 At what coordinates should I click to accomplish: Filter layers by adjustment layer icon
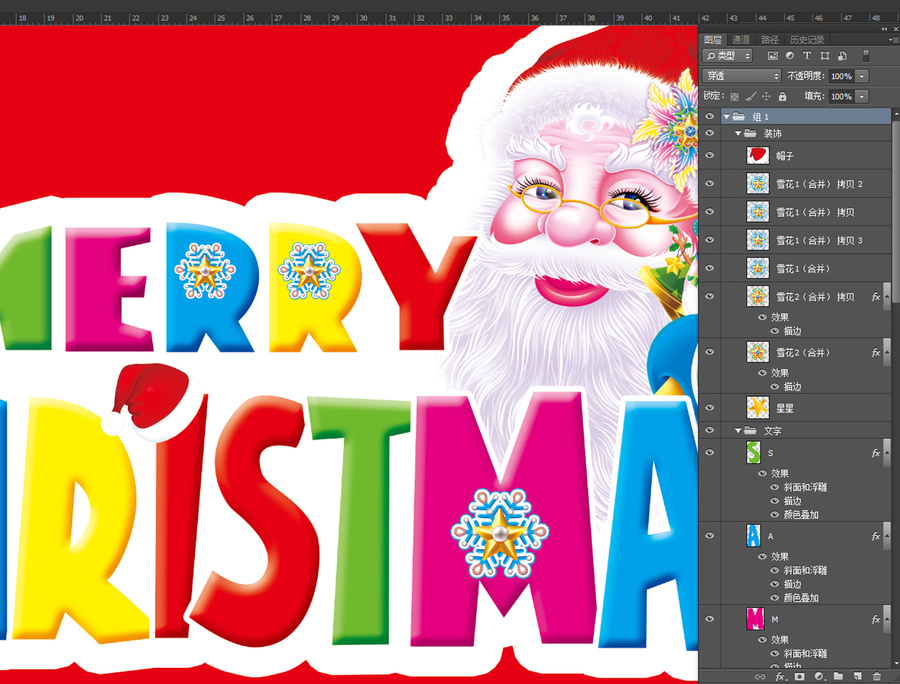tap(790, 56)
